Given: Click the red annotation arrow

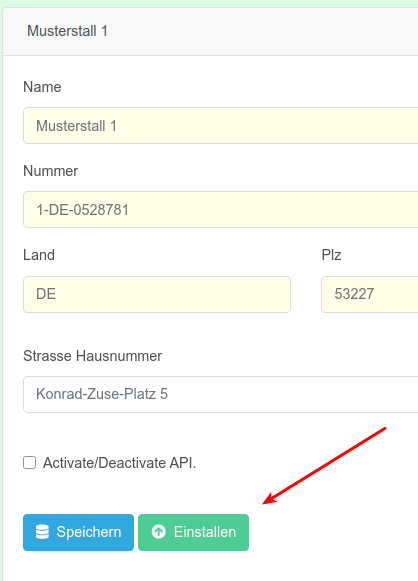Looking at the screenshot, I should pos(324,466).
